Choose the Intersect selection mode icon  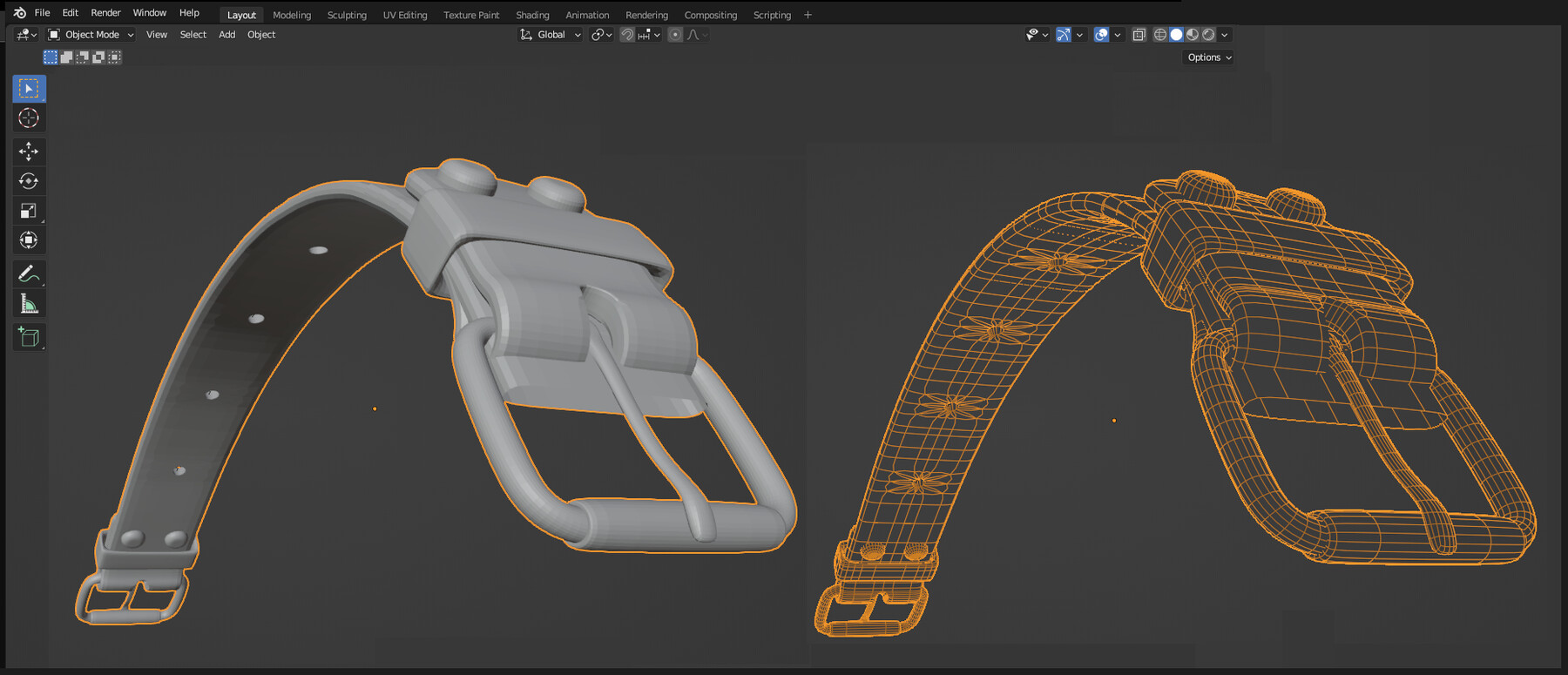click(114, 57)
